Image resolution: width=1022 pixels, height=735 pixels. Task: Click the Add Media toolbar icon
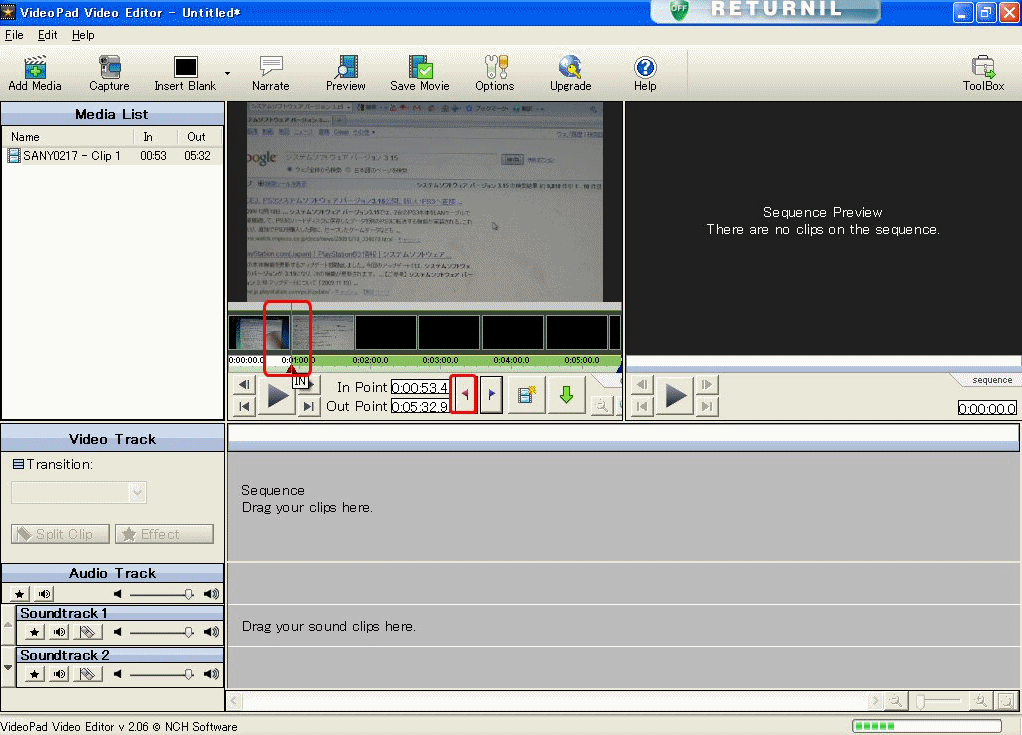click(x=35, y=72)
